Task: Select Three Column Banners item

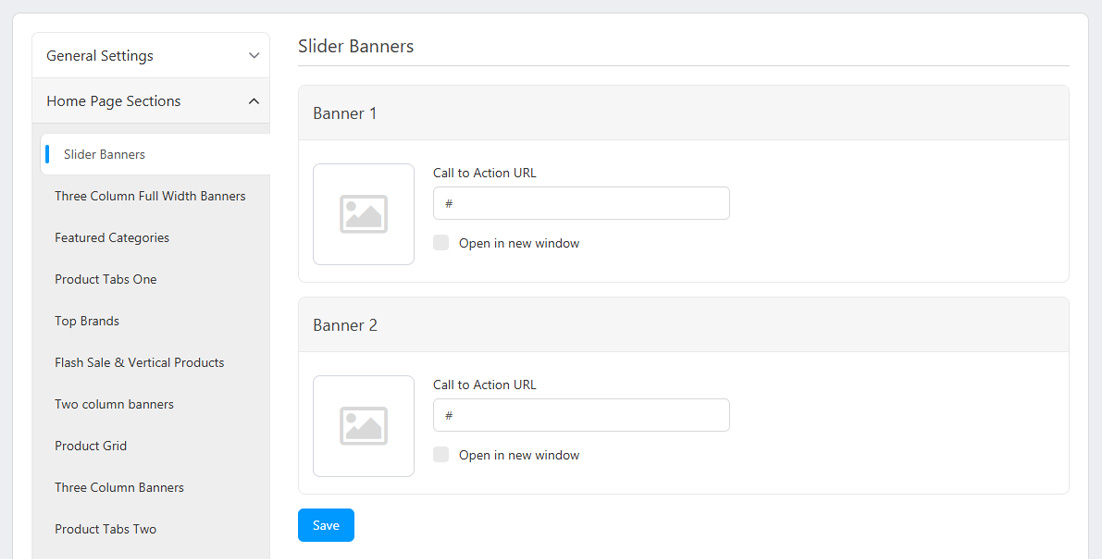Action: click(119, 488)
